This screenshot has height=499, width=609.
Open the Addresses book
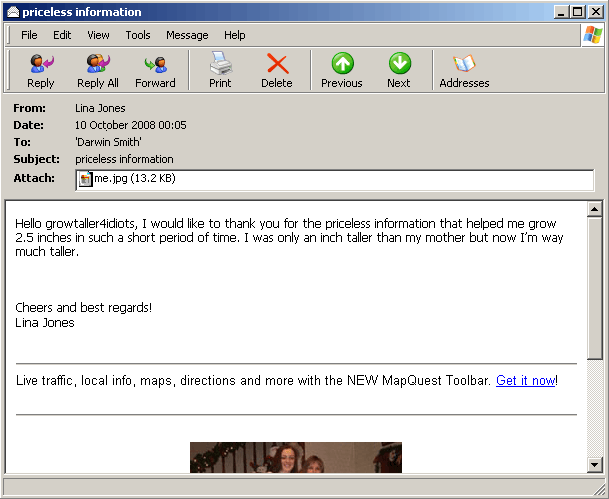pos(464,70)
